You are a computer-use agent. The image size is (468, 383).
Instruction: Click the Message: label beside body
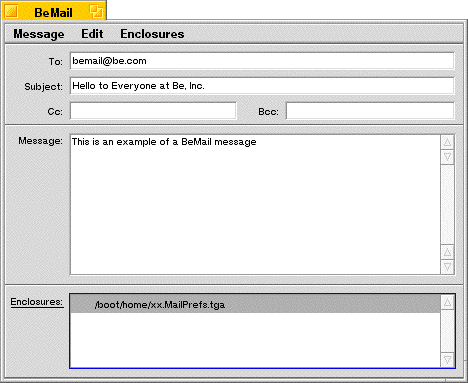click(x=40, y=141)
